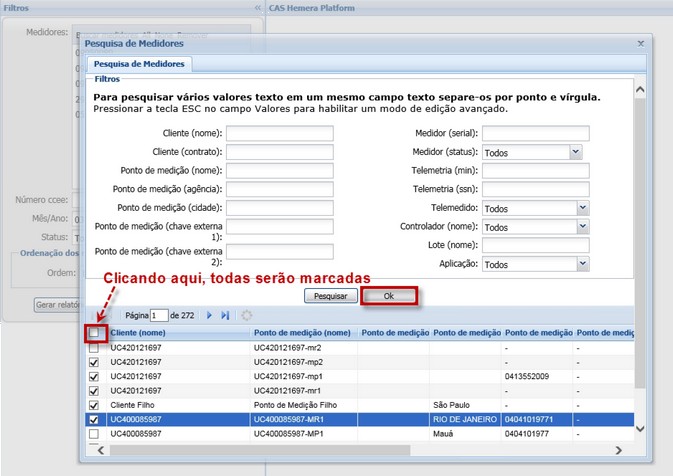Click the Pesquisar button
This screenshot has height=476, width=673.
pyautogui.click(x=330, y=297)
